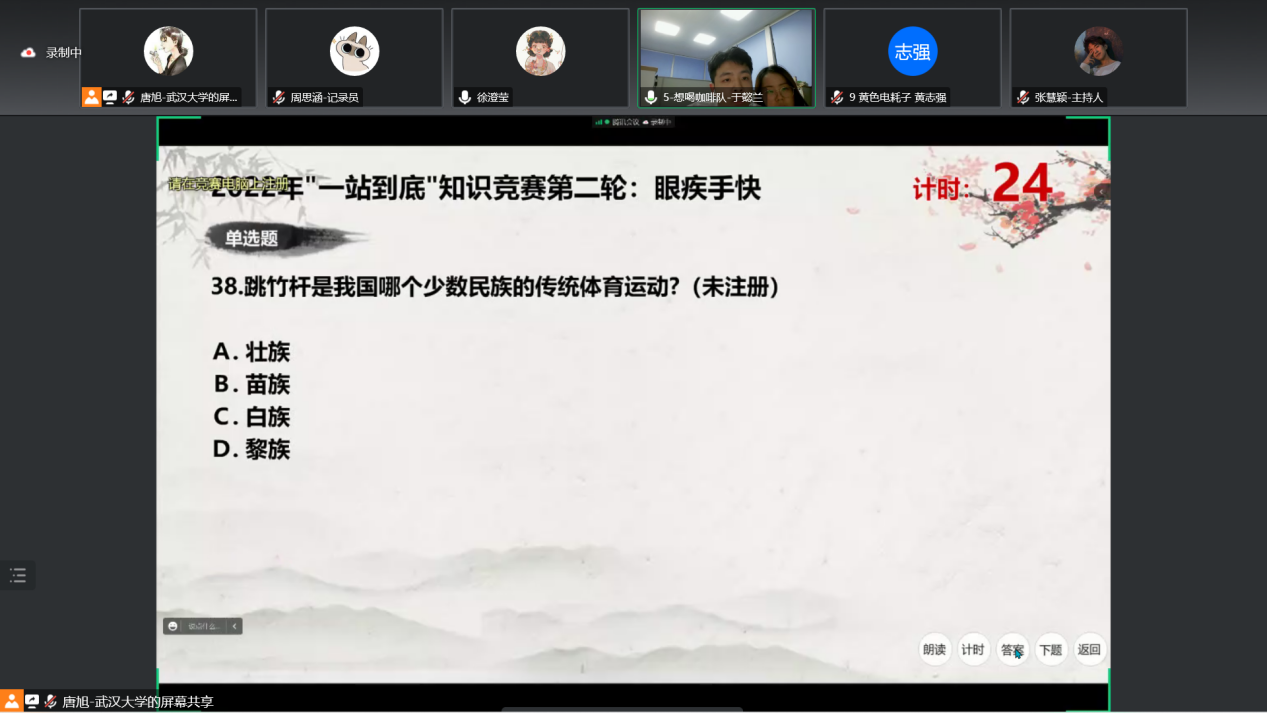Click the blue 志强 avatar tile

912,51
